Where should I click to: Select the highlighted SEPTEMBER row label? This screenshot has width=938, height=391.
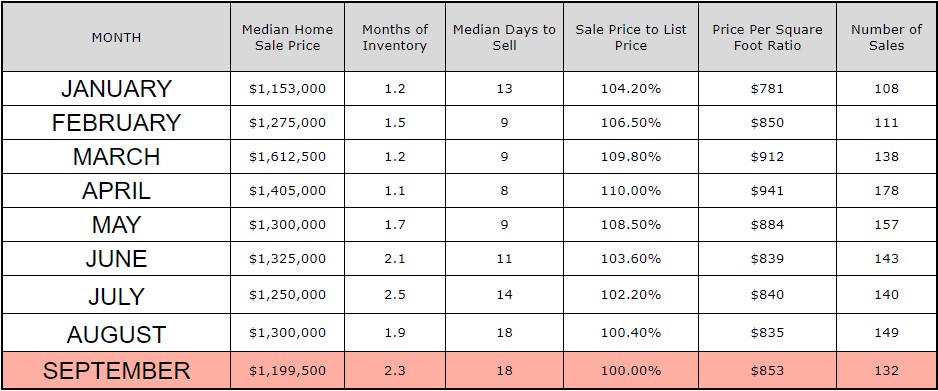[117, 371]
